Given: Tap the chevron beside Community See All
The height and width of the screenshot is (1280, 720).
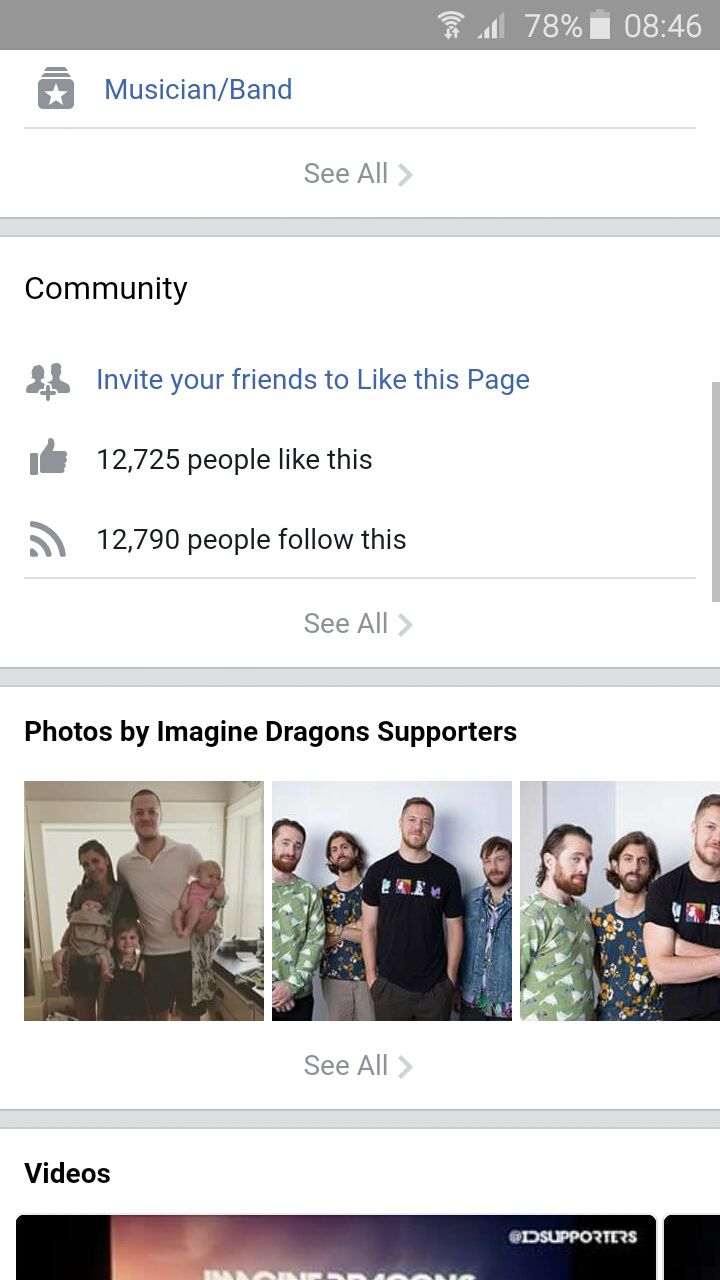Looking at the screenshot, I should (405, 625).
